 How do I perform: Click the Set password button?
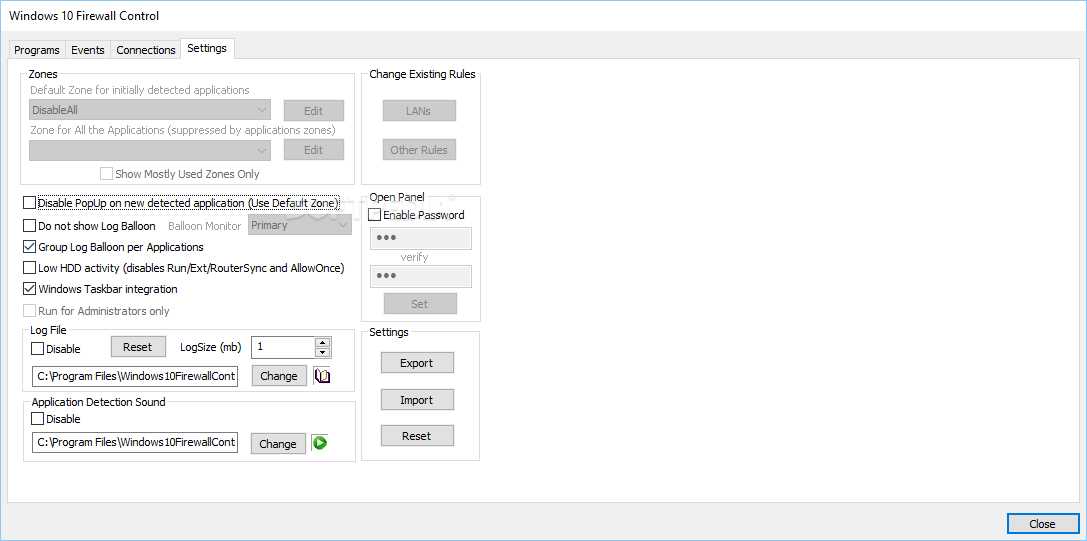(x=420, y=304)
